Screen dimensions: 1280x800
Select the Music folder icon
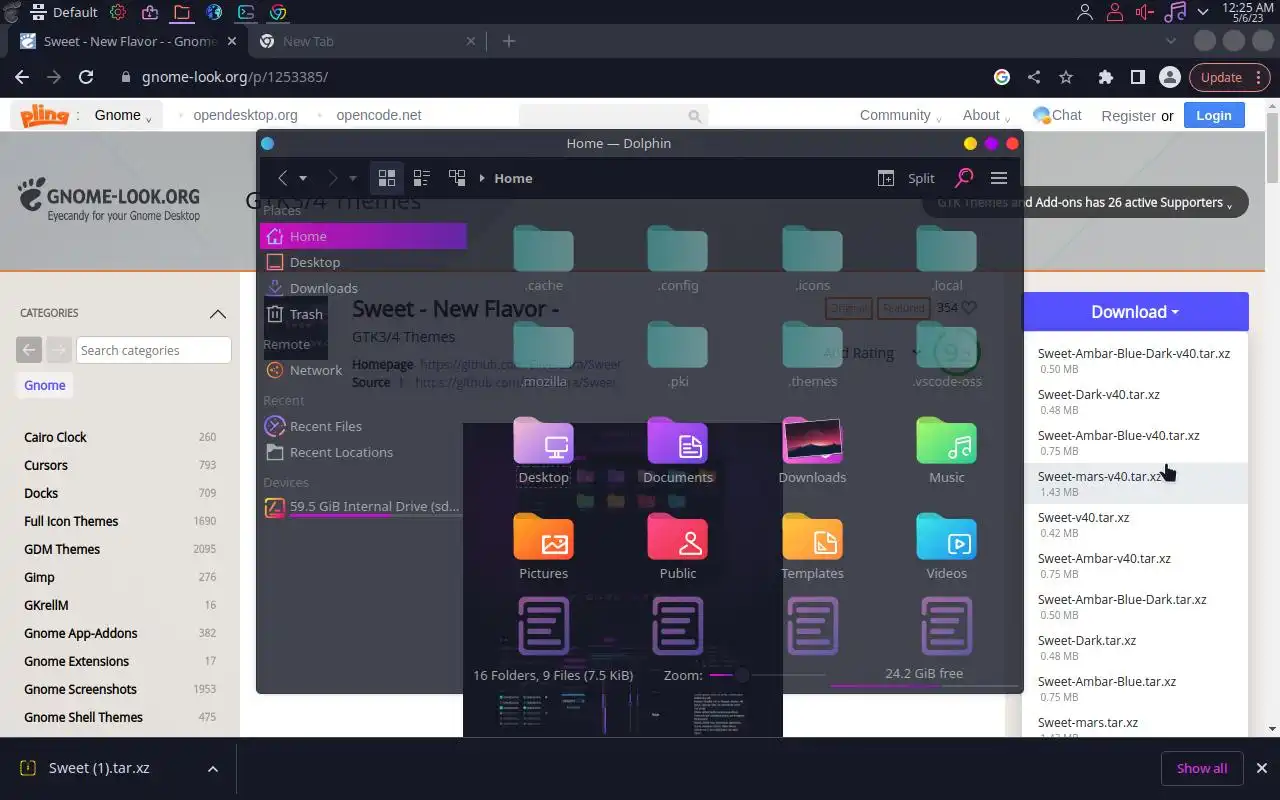946,441
